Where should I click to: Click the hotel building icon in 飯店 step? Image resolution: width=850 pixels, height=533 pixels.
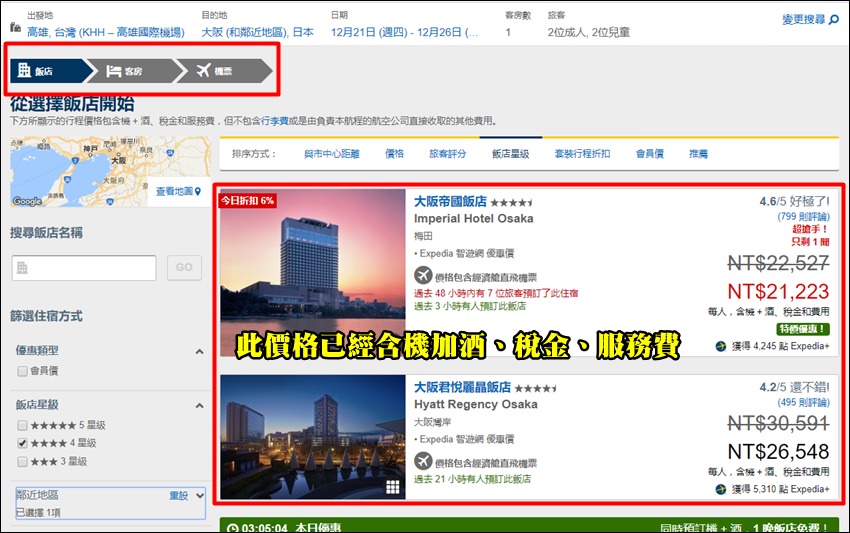click(24, 70)
